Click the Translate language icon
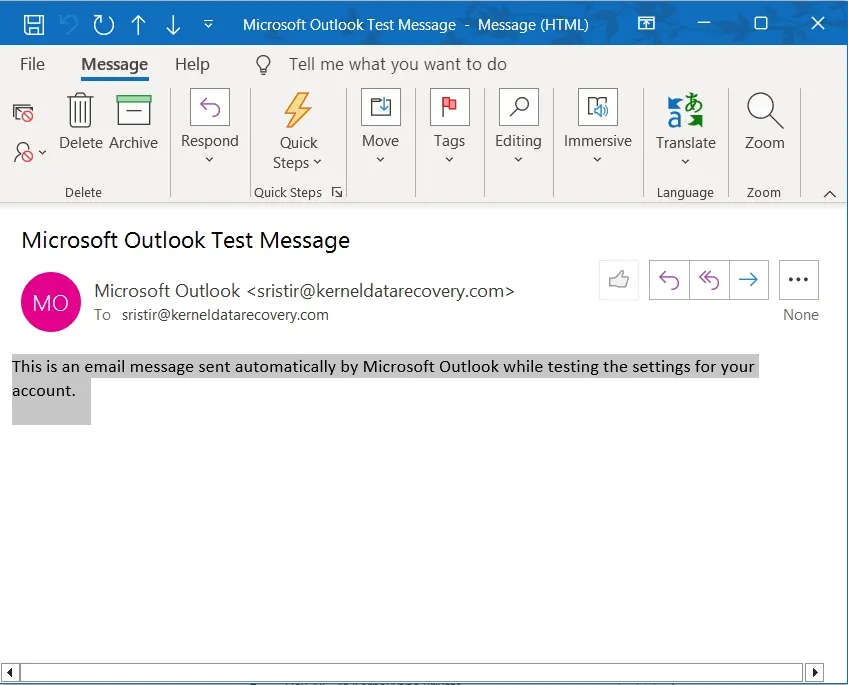This screenshot has height=685, width=848. [x=685, y=110]
